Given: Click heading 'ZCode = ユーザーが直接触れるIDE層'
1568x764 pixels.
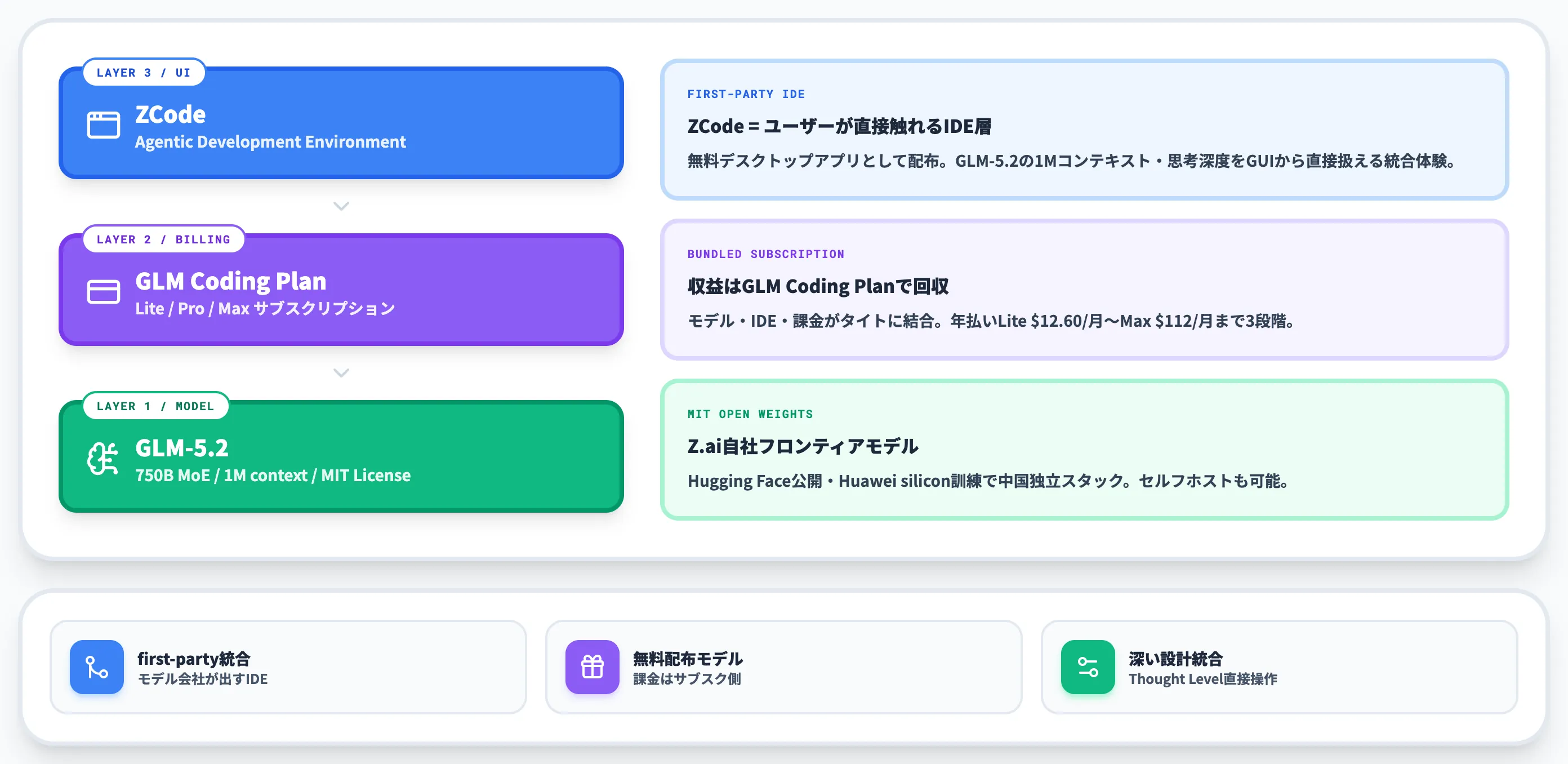Looking at the screenshot, I should pyautogui.click(x=839, y=127).
